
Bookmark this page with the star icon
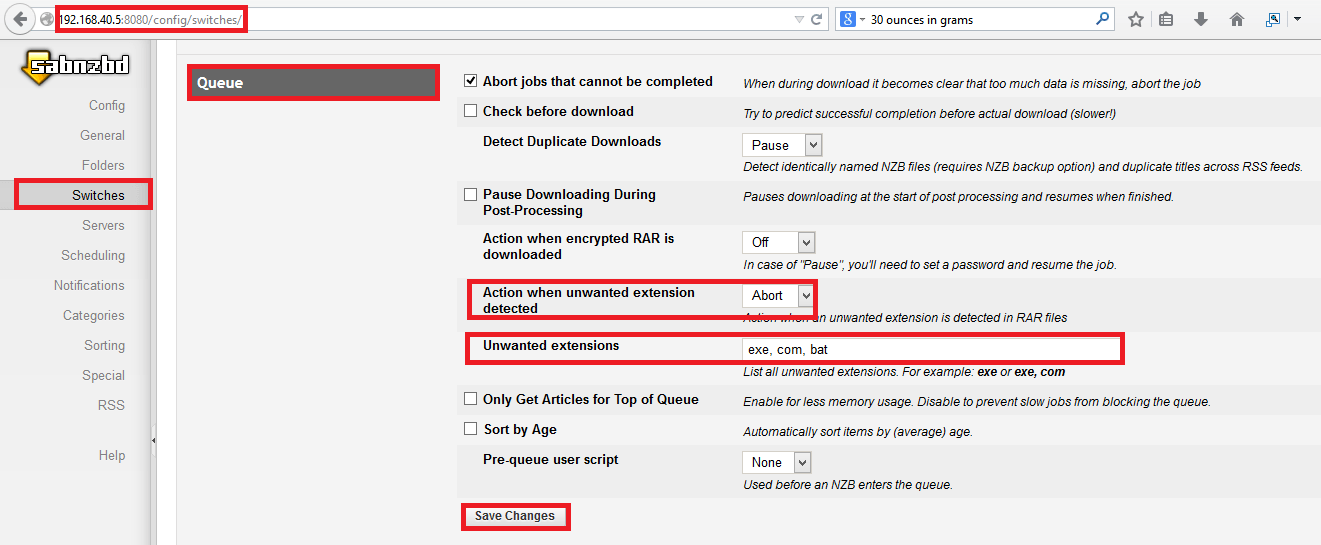(x=1135, y=19)
